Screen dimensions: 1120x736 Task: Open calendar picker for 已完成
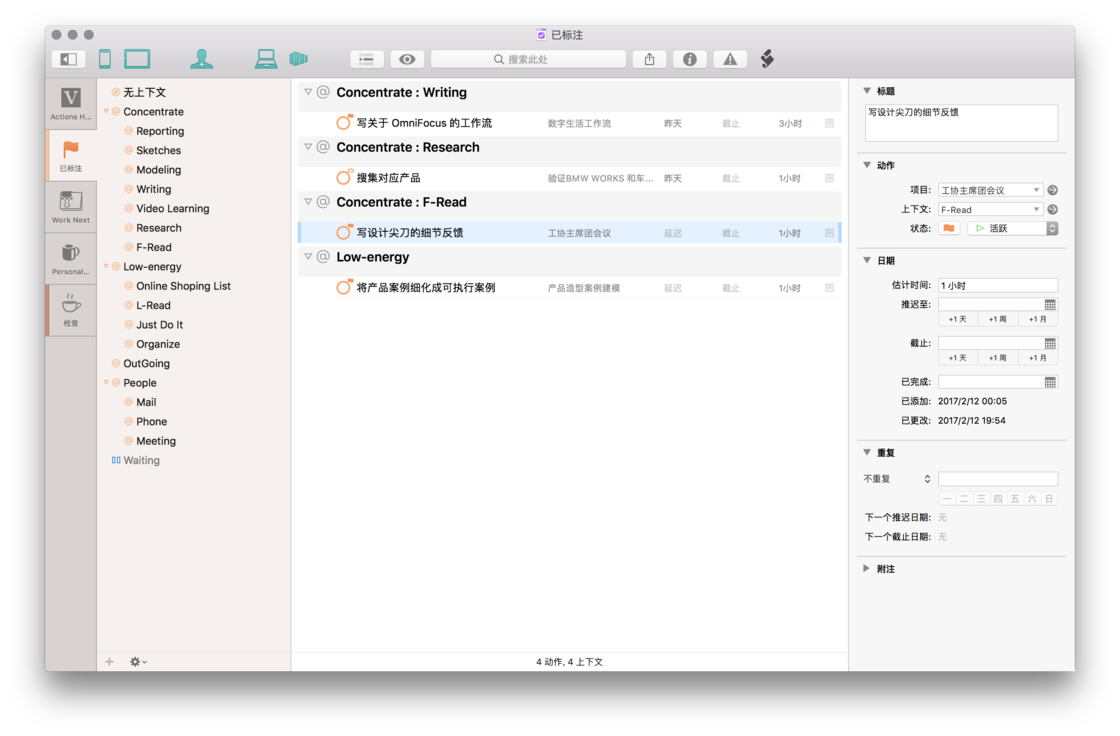point(1050,382)
